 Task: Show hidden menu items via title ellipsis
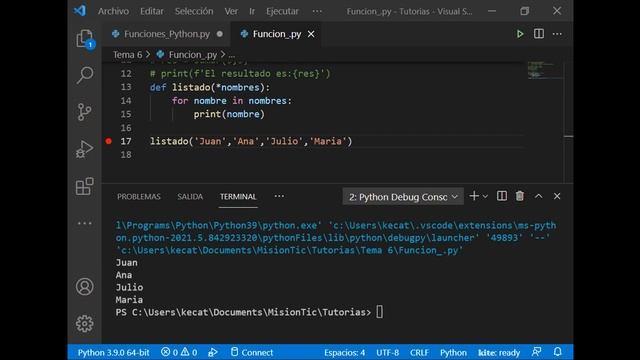pos(317,11)
